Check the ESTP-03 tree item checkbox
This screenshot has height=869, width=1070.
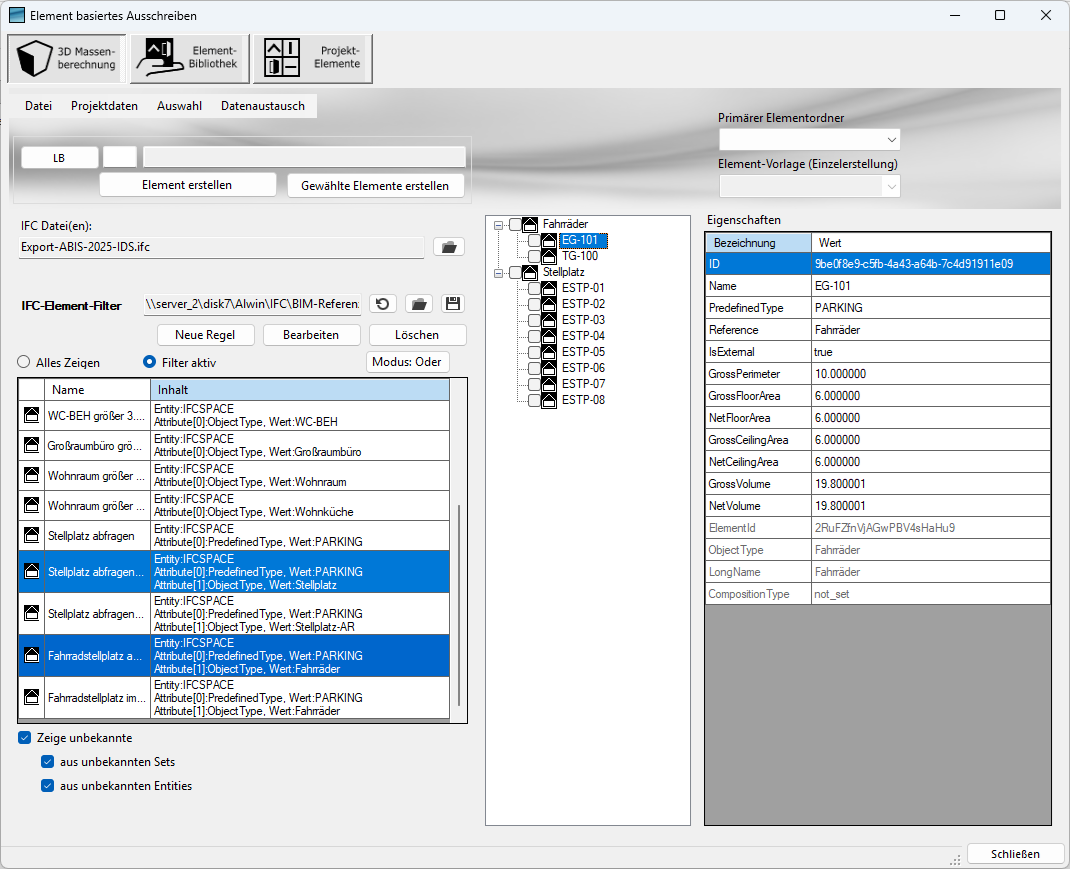point(535,320)
